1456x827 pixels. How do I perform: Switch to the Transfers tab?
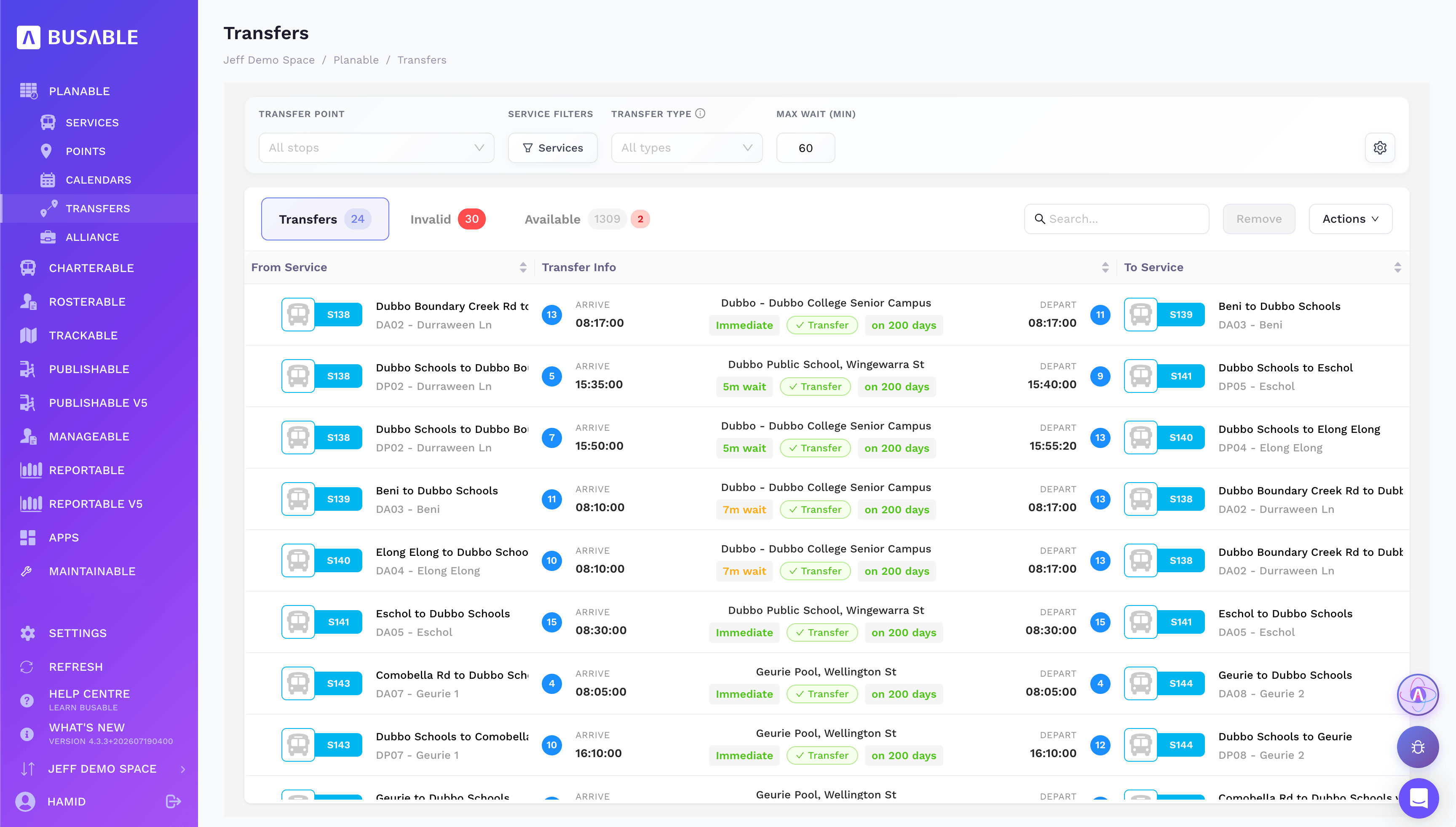pos(325,219)
